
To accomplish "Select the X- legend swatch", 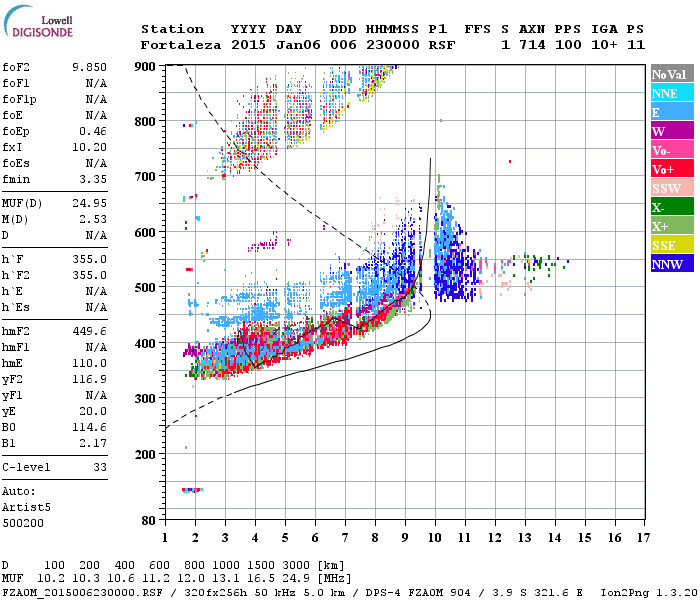I will 672,207.
